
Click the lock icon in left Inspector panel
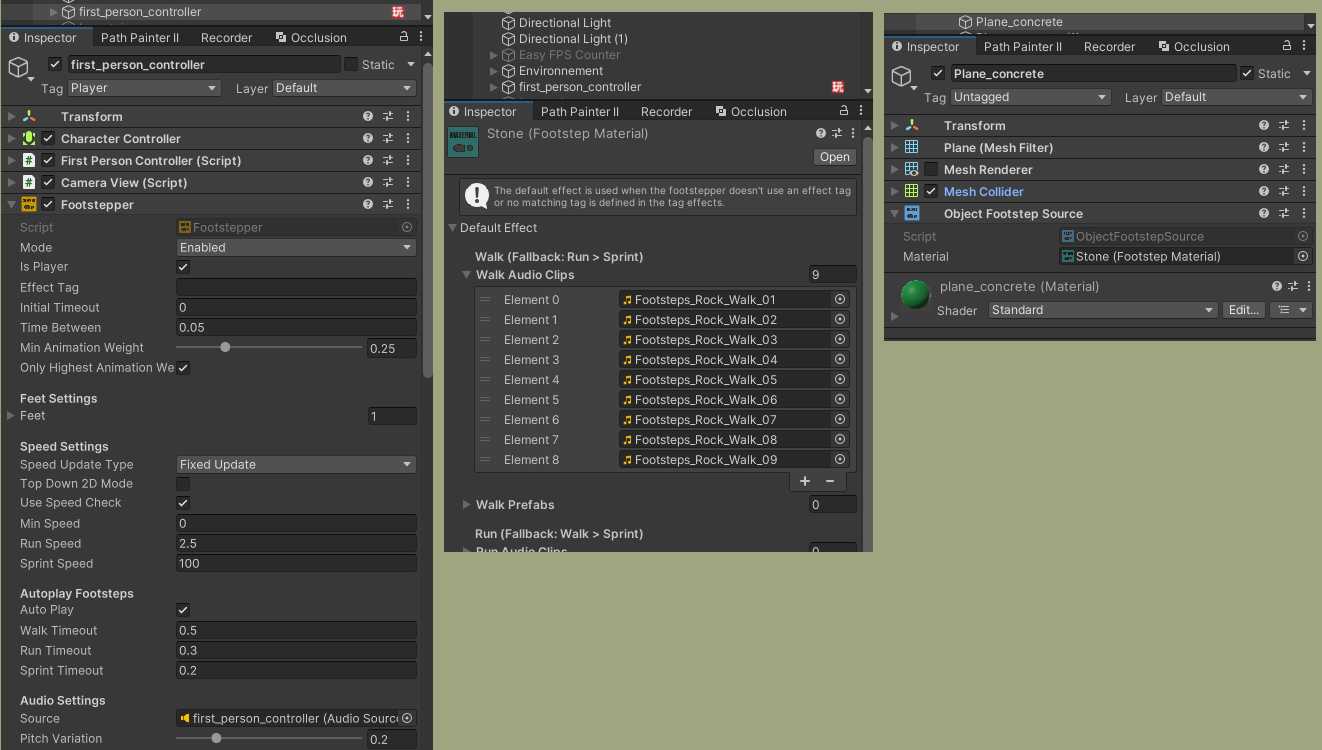pyautogui.click(x=404, y=37)
